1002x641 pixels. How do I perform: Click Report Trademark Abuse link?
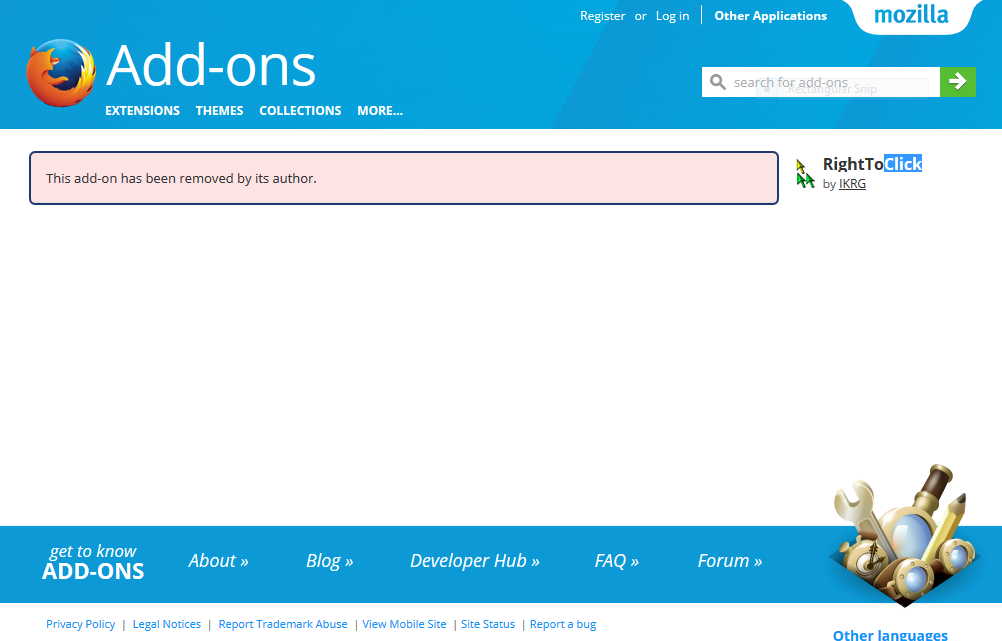pyautogui.click(x=283, y=624)
